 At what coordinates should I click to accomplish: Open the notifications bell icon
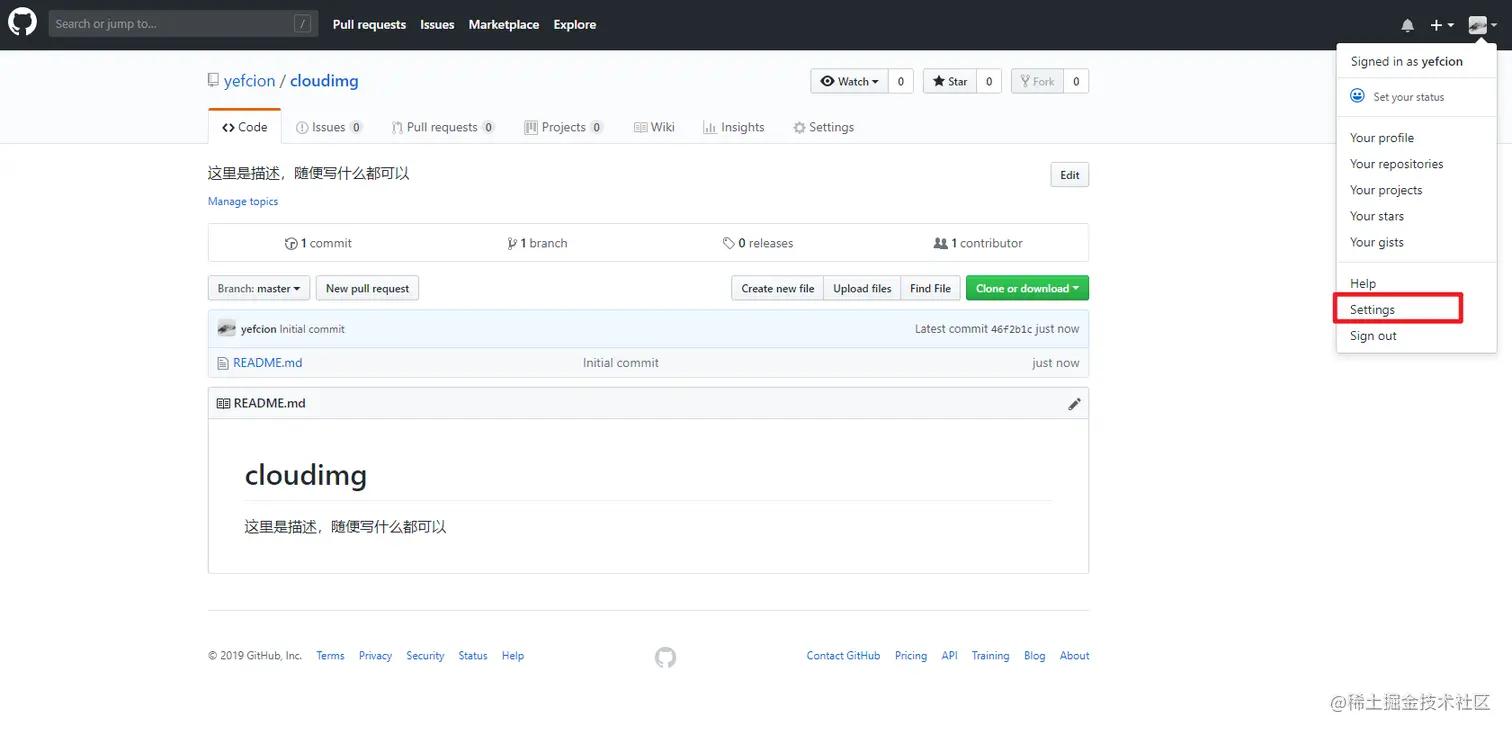[x=1407, y=25]
